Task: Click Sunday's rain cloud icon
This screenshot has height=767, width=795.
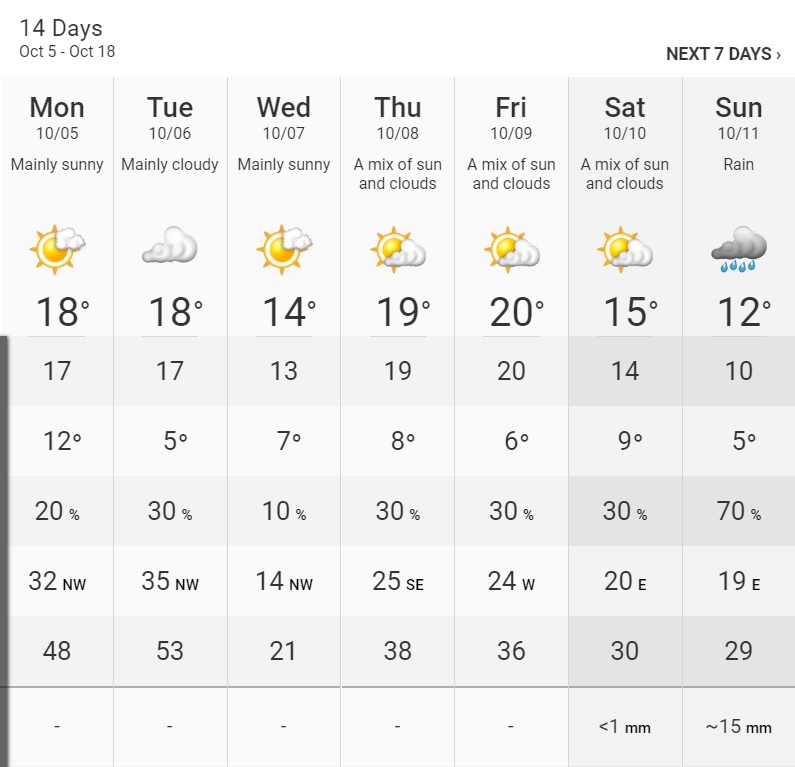Action: click(739, 249)
